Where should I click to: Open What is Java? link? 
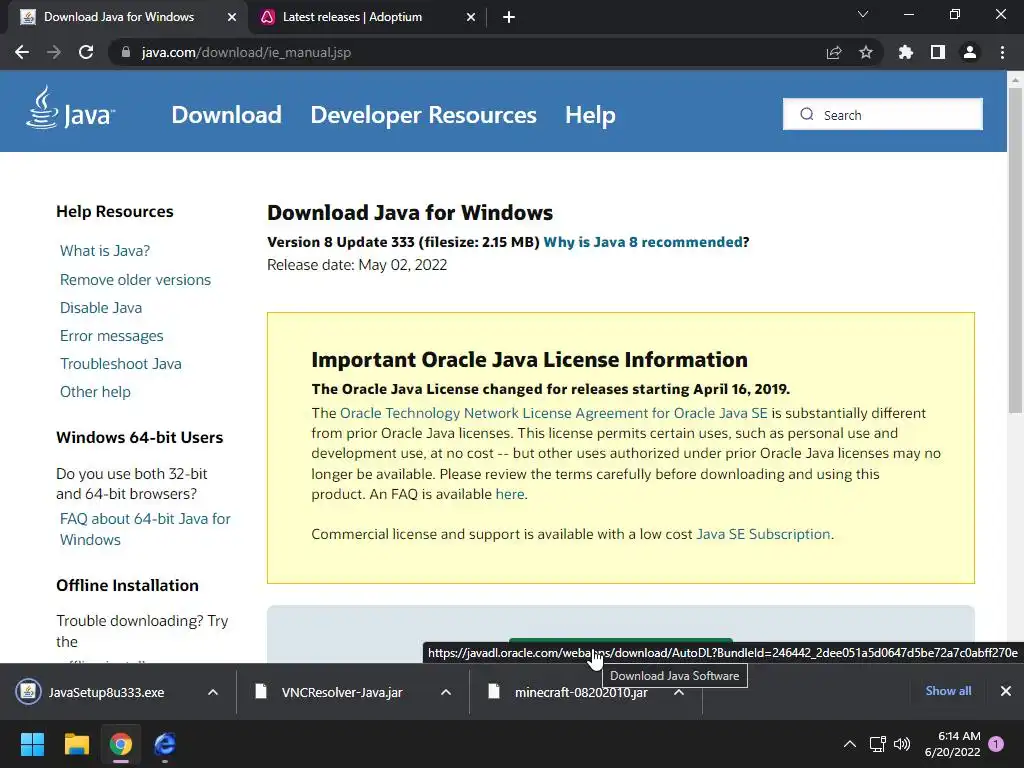[105, 251]
